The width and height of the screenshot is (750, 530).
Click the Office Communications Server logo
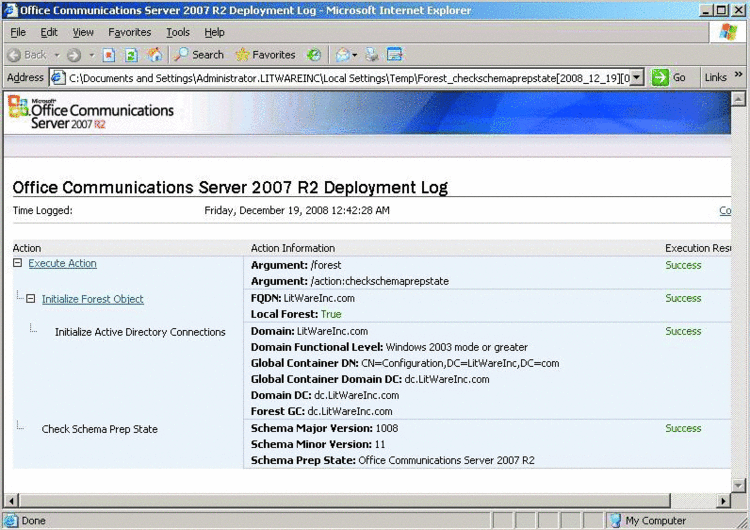pos(91,113)
